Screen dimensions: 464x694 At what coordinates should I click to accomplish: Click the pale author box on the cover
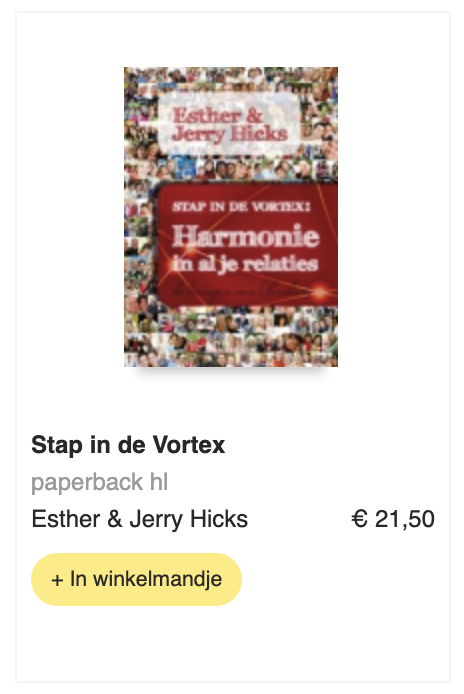coord(229,123)
